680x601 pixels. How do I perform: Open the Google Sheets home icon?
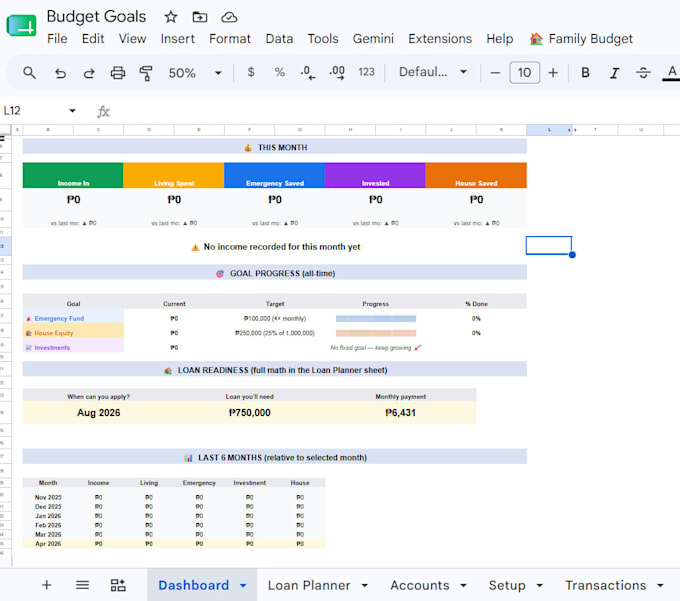(21, 26)
